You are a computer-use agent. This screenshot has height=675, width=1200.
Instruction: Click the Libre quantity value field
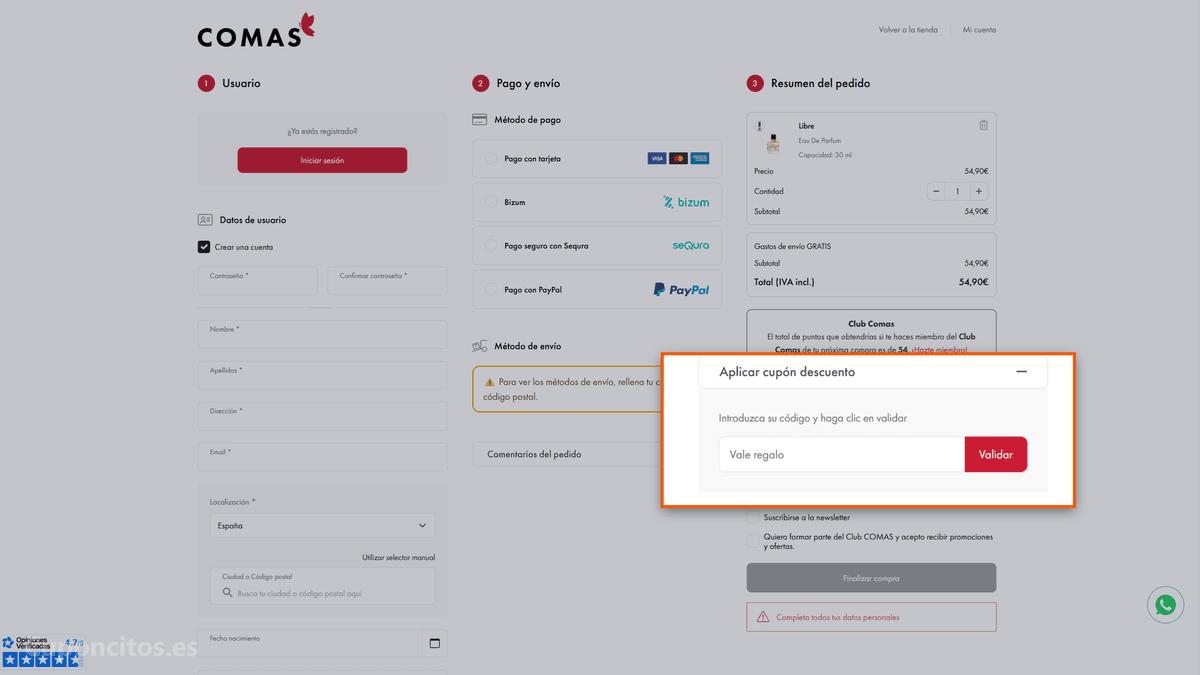[957, 191]
